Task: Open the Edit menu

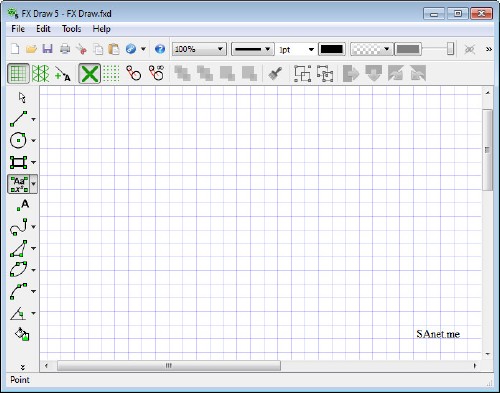Action: pyautogui.click(x=43, y=29)
